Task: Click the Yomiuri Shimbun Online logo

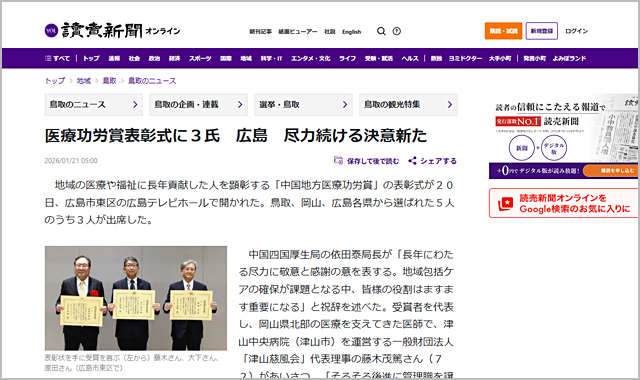Action: 112,31
